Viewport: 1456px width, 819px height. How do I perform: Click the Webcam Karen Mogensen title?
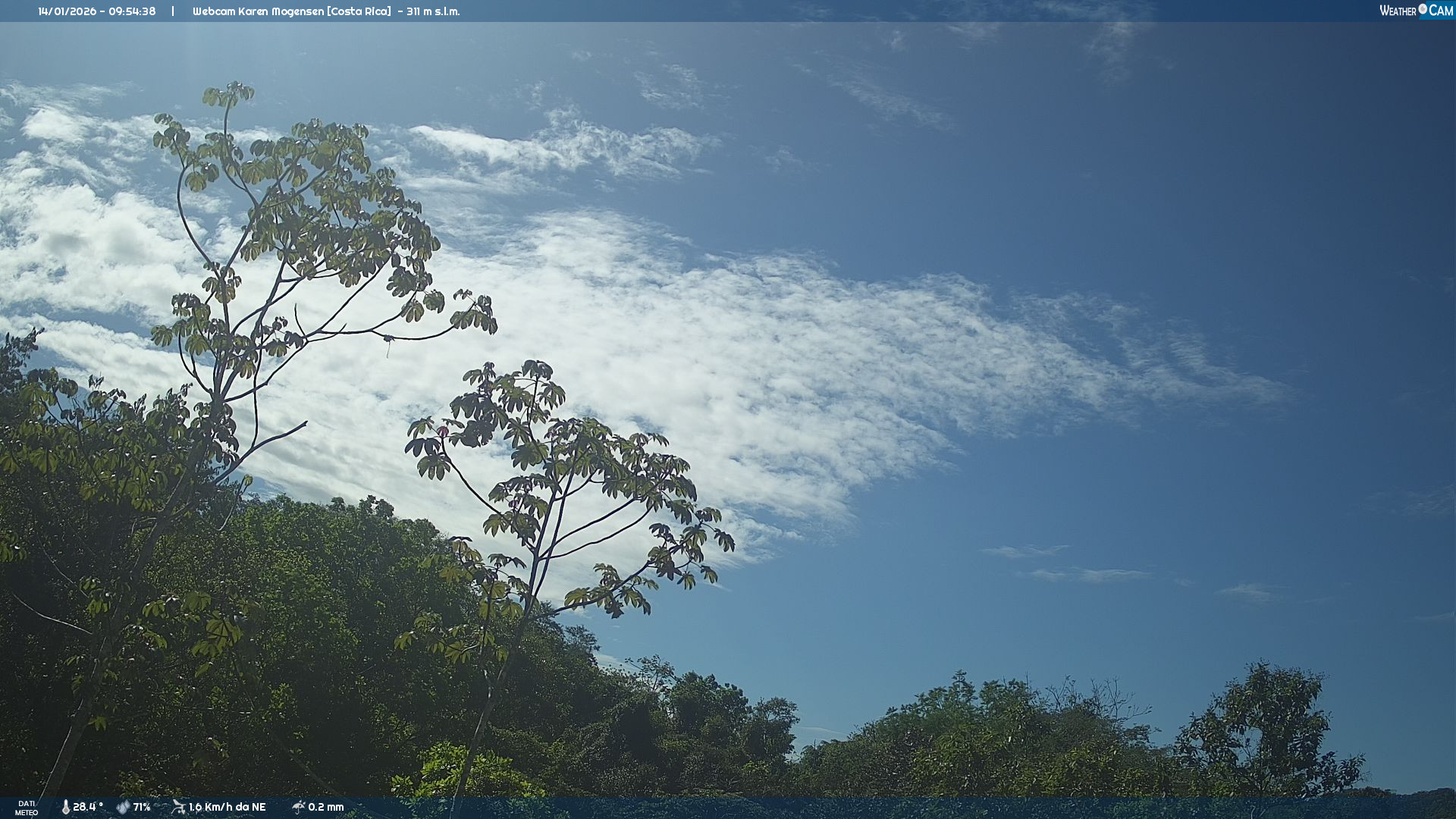coord(258,11)
